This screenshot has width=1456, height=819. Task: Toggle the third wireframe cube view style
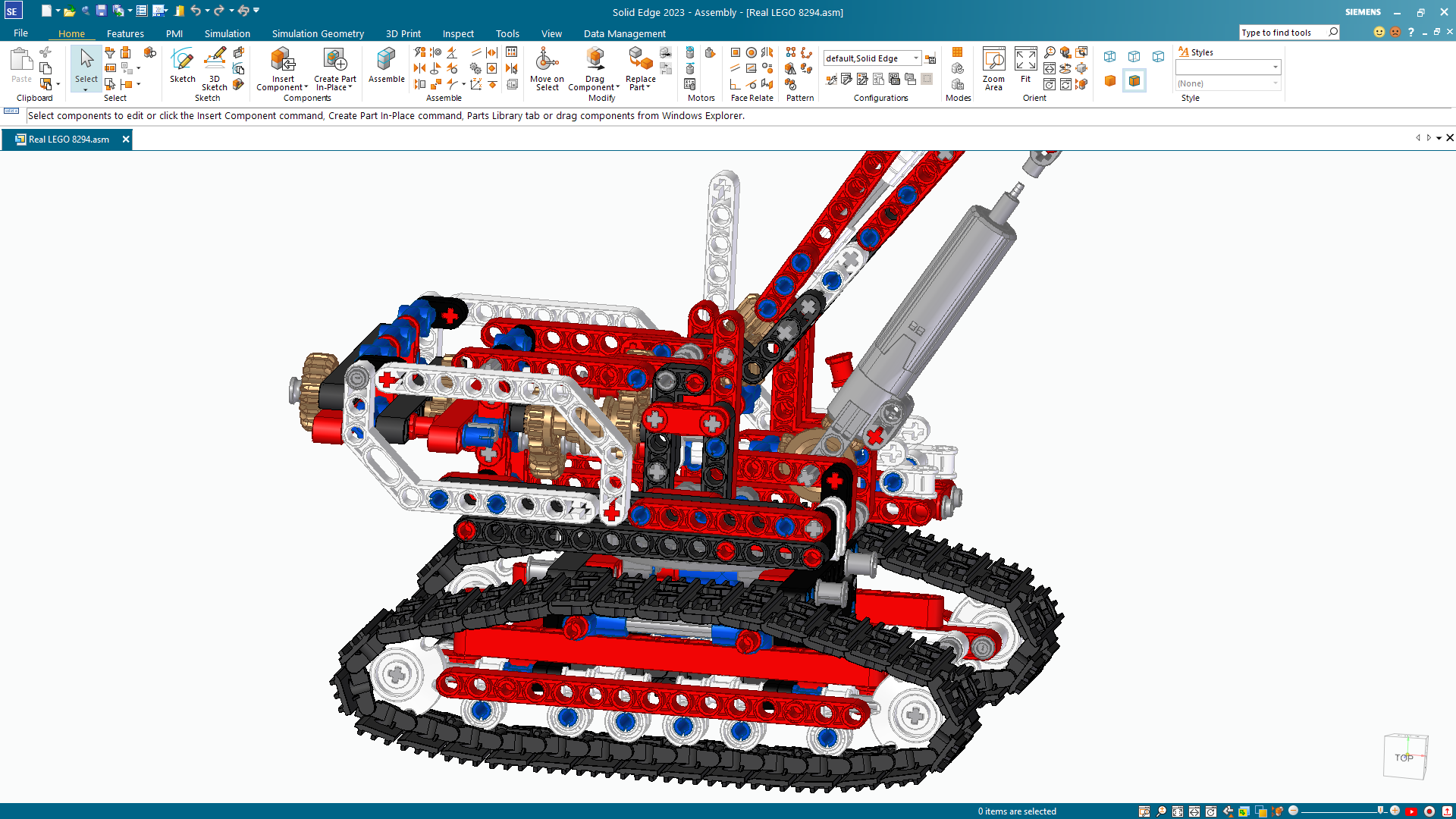tap(1159, 56)
